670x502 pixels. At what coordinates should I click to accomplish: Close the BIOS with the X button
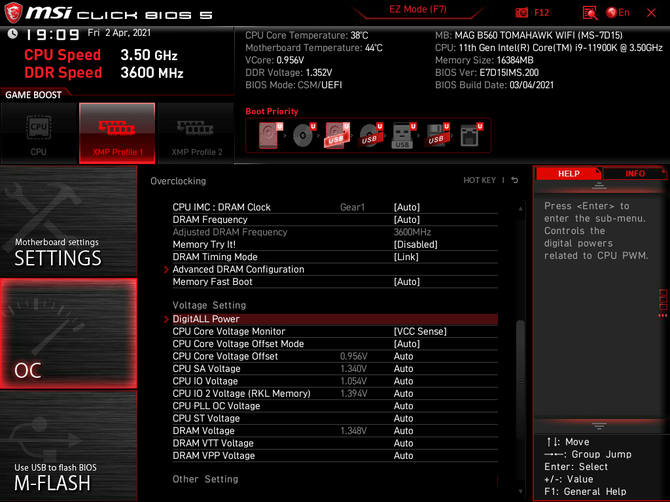click(x=651, y=13)
